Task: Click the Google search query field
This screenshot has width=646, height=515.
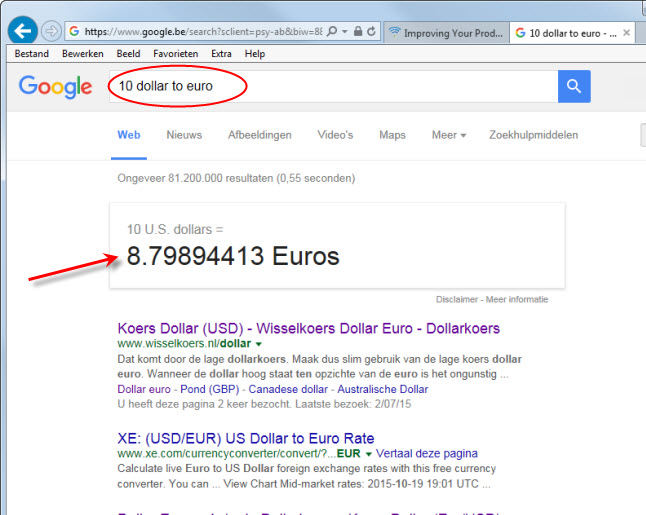Action: (333, 86)
